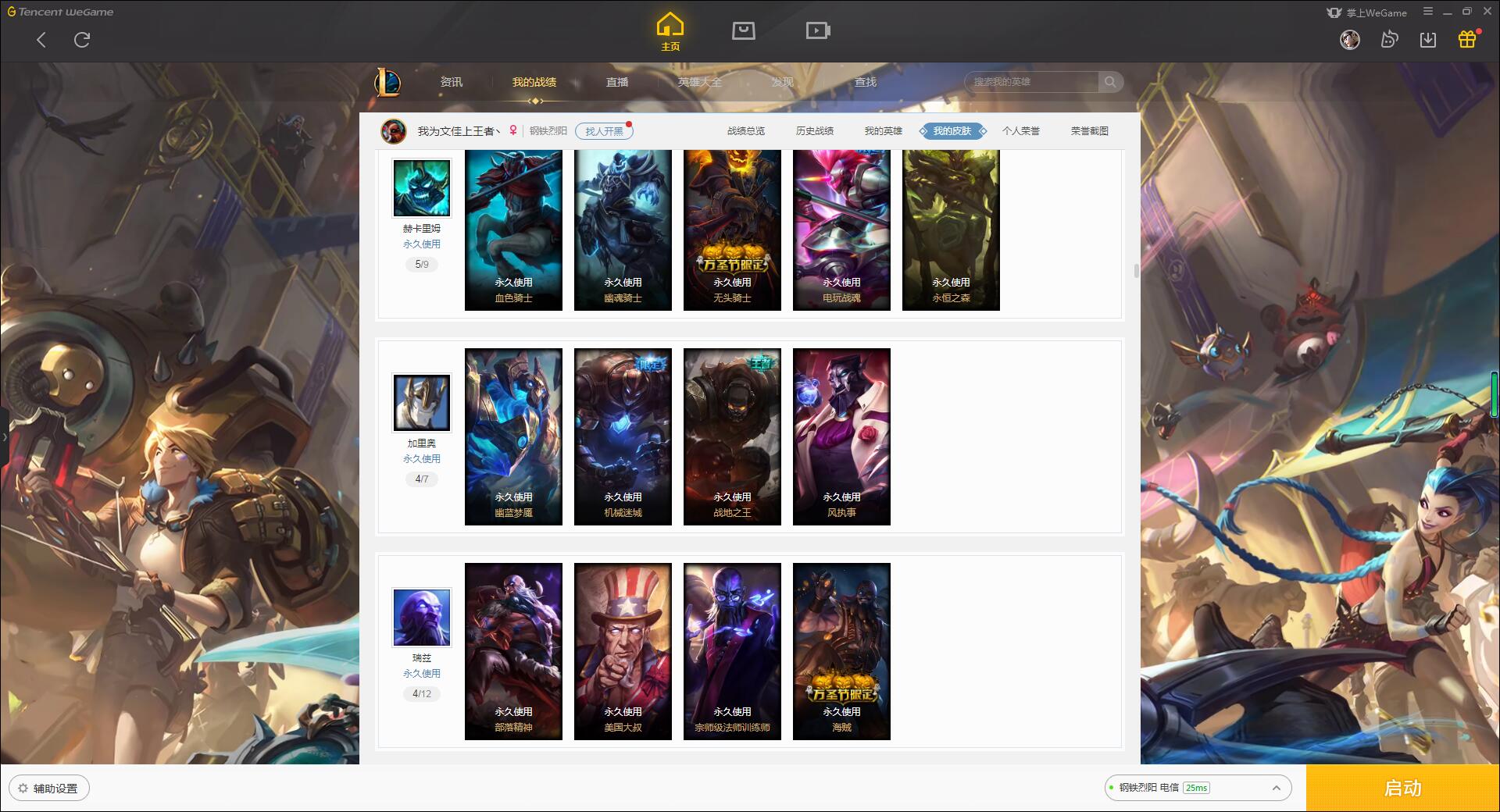This screenshot has width=1500, height=812.
Task: Click the player profile avatar
Action: pyautogui.click(x=394, y=131)
